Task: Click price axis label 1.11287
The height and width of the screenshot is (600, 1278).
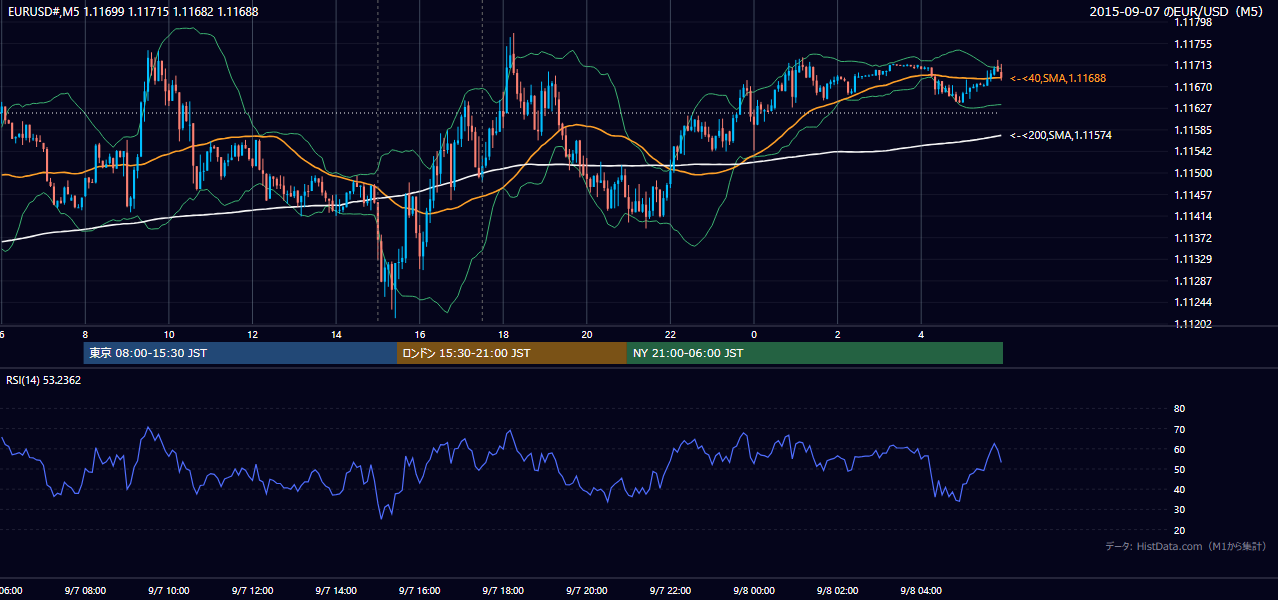Action: tap(1192, 281)
